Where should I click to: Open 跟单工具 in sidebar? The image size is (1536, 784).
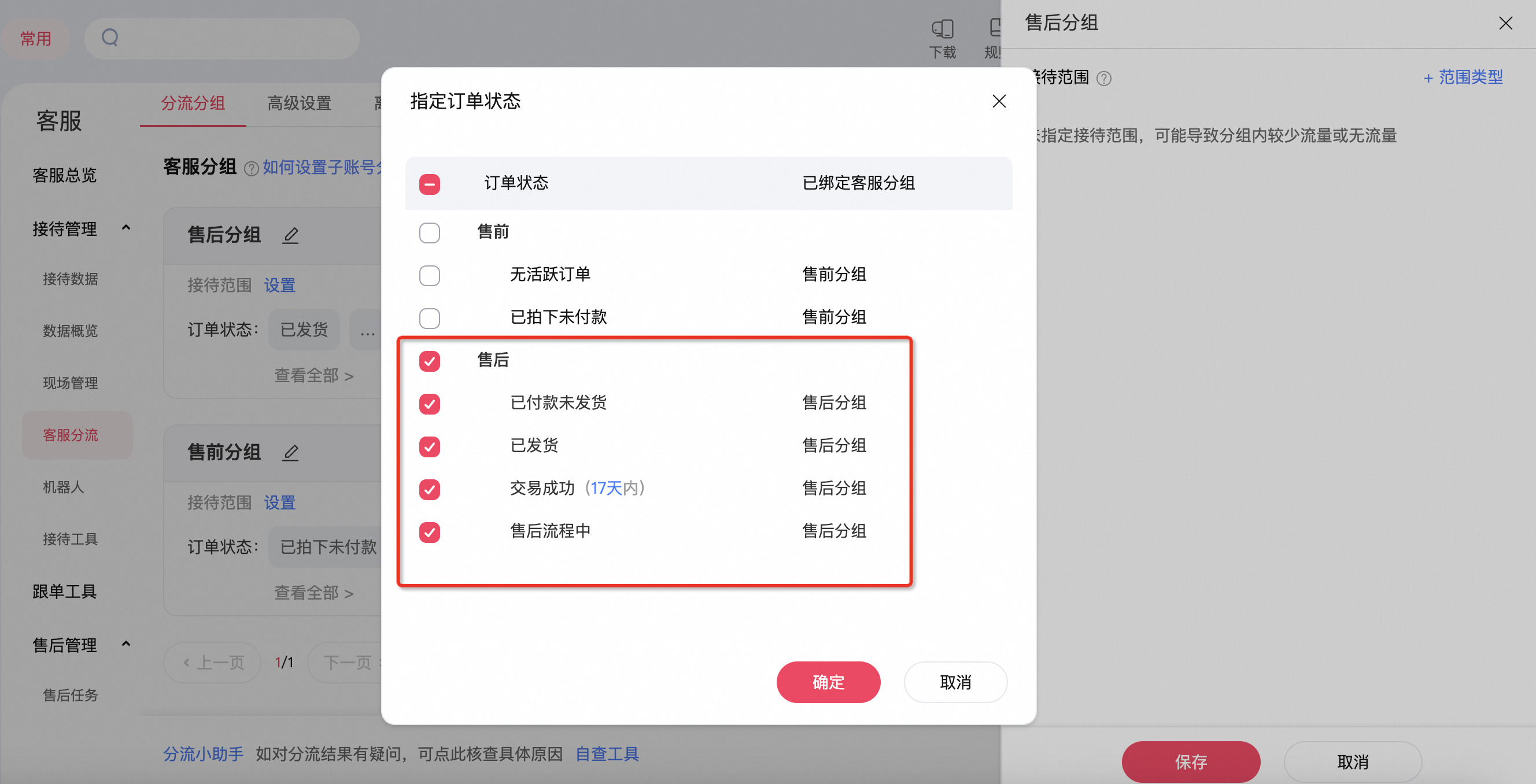64,591
